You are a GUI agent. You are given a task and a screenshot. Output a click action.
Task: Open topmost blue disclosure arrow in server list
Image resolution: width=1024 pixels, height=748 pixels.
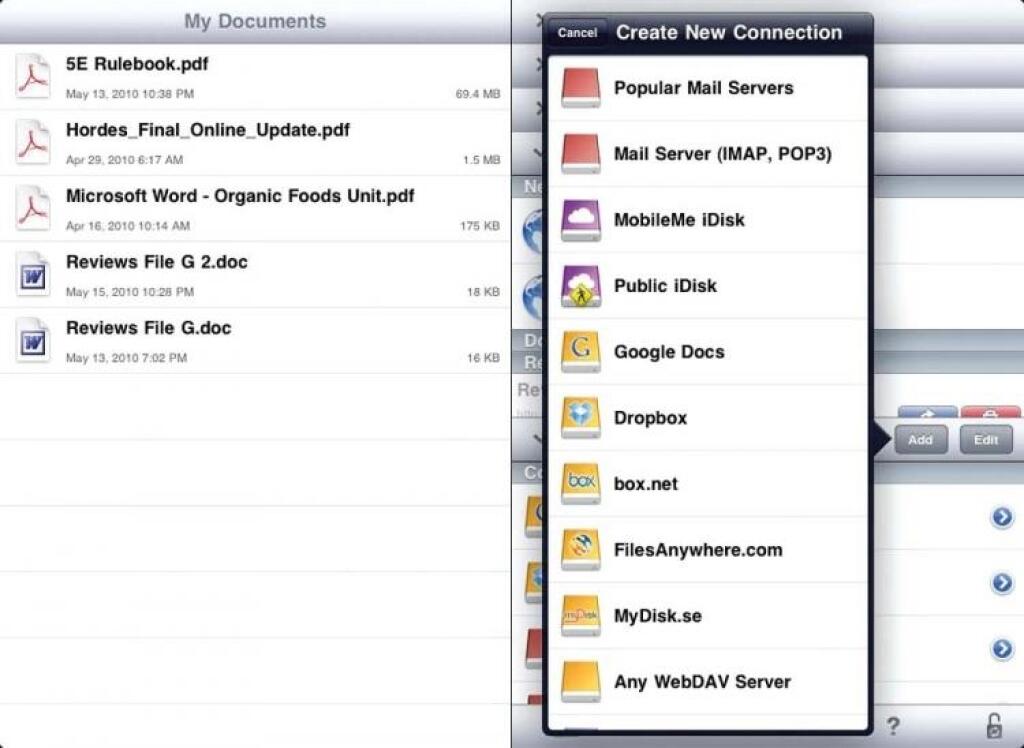[x=1002, y=517]
